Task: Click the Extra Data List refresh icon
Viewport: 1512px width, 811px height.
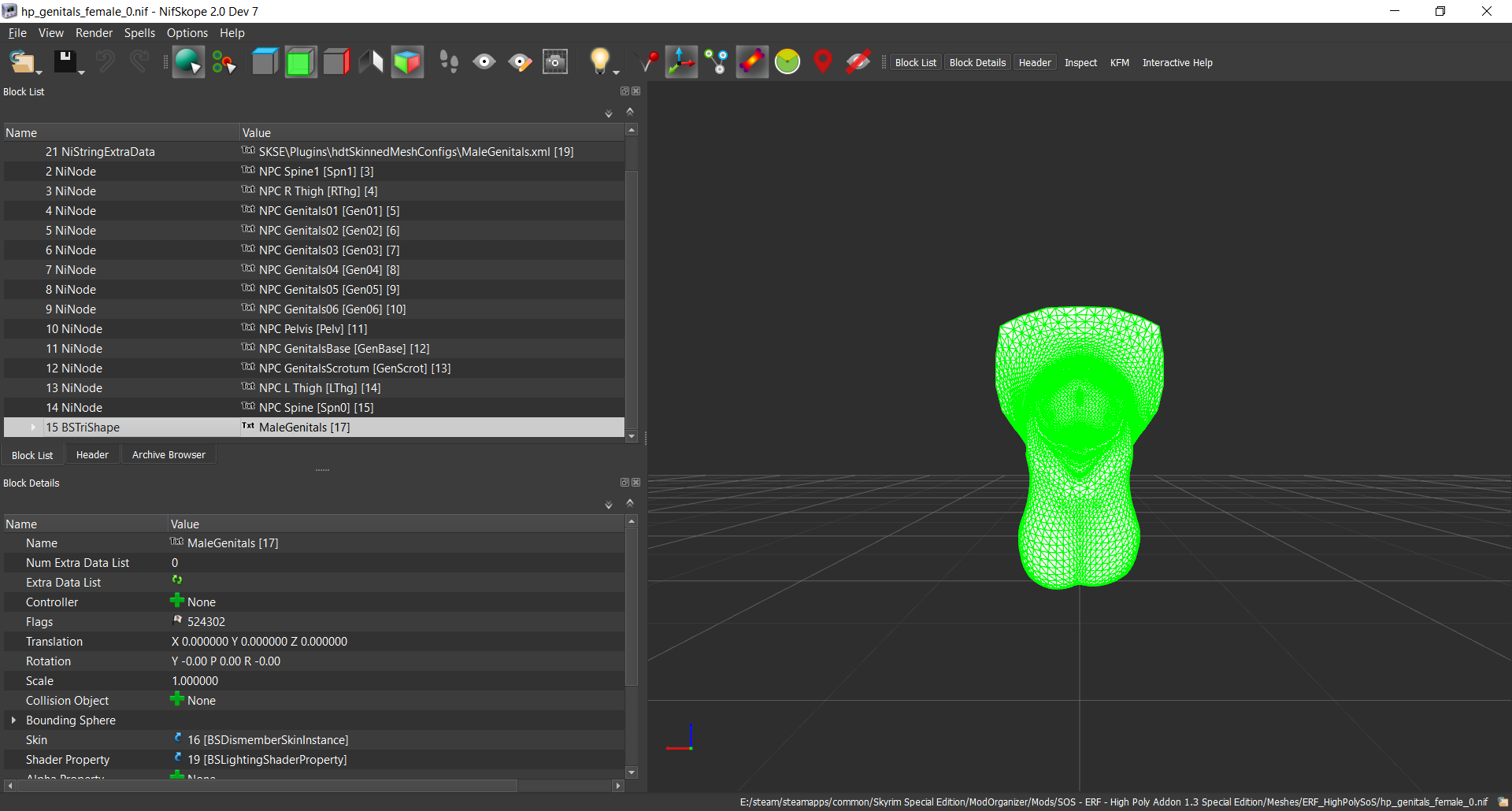Action: point(177,580)
